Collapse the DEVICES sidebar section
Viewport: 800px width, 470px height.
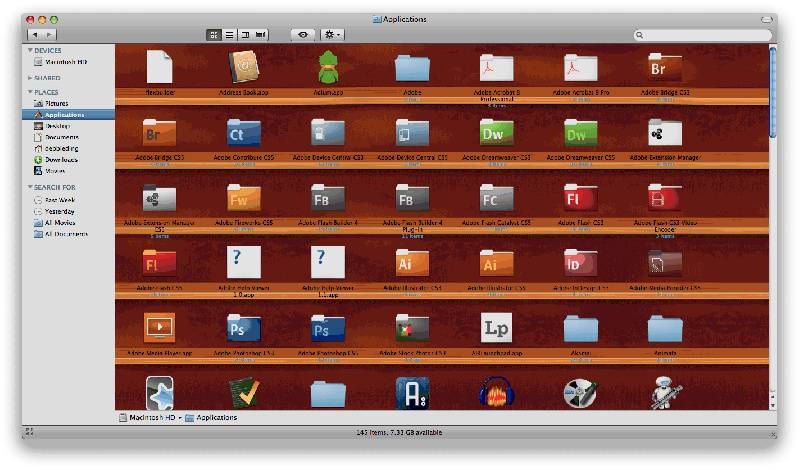(x=30, y=50)
